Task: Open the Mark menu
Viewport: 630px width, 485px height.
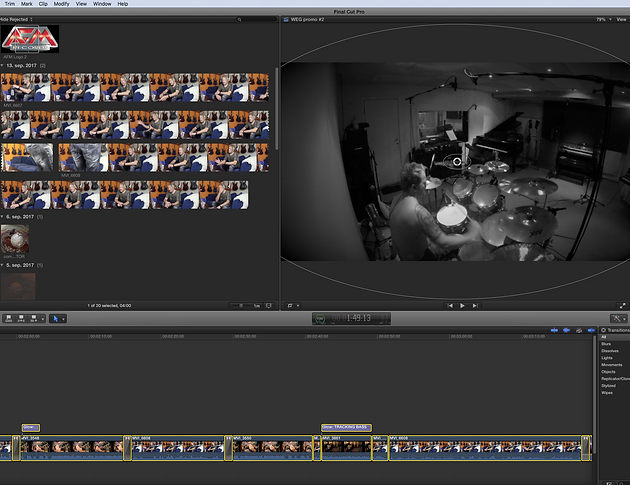Action: click(27, 4)
